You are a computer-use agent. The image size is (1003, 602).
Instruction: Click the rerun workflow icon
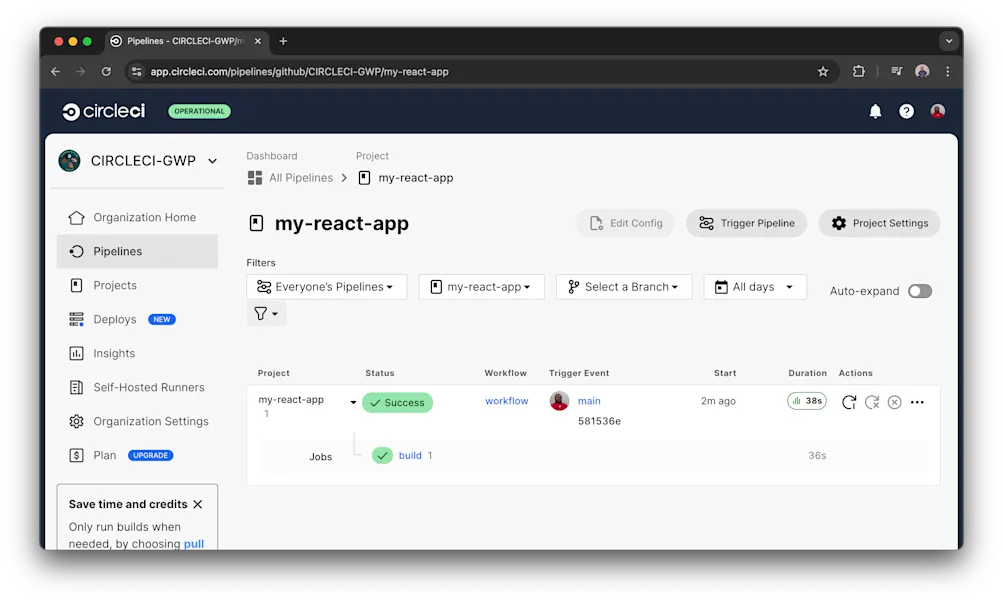tap(849, 402)
